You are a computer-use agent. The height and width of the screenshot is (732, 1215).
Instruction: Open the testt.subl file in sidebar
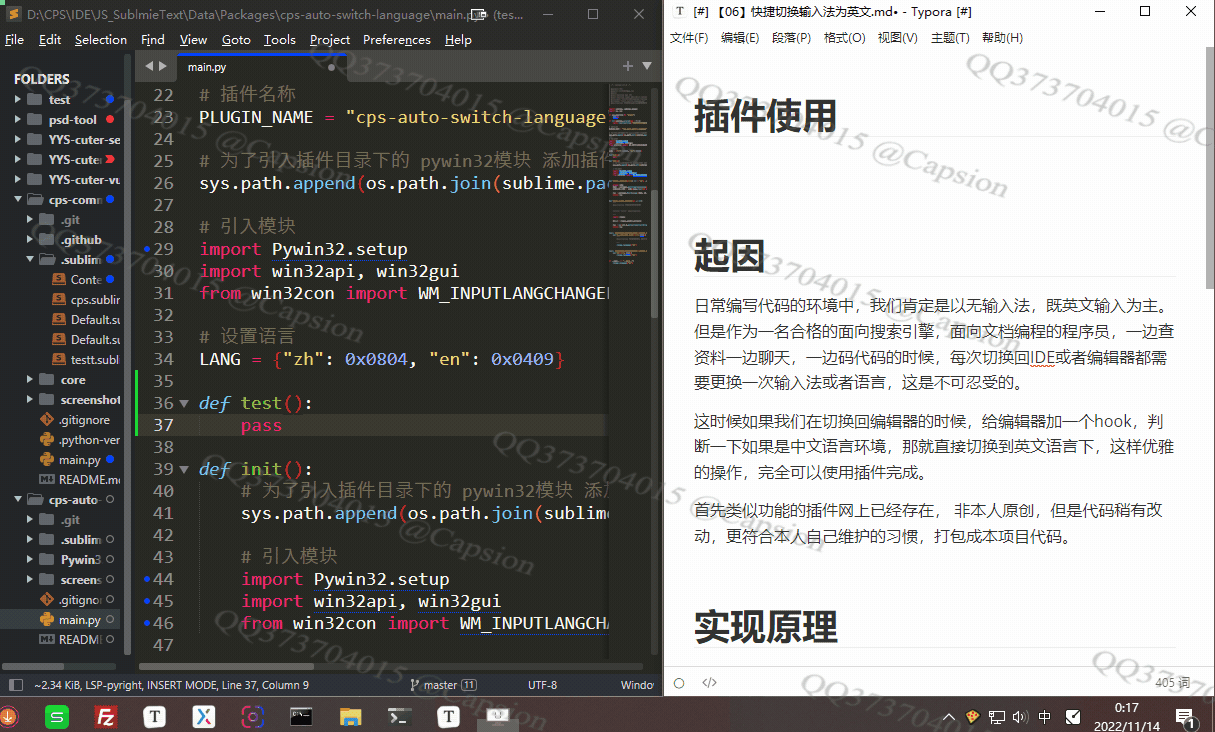pos(85,360)
